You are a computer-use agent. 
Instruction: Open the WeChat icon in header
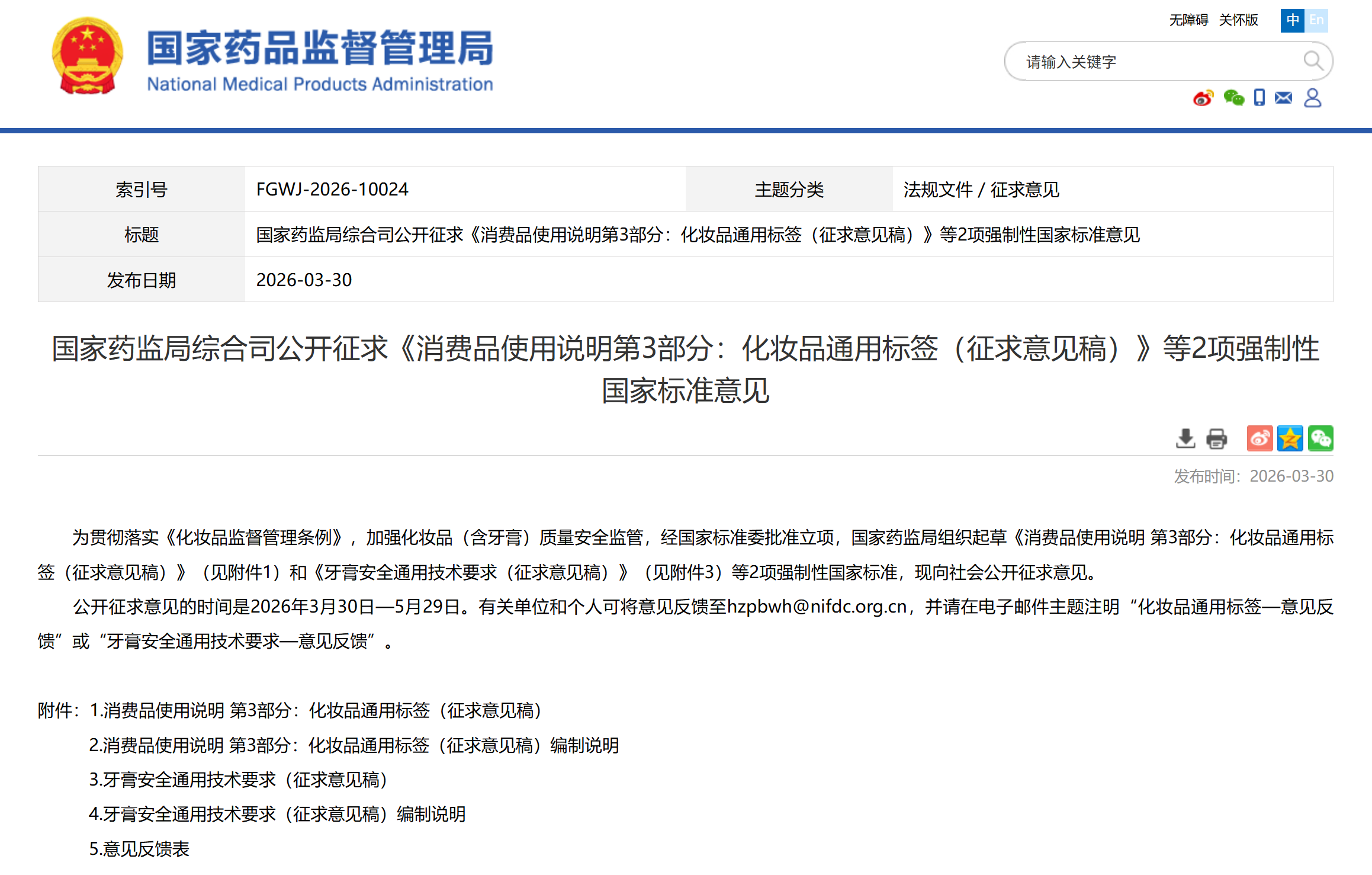coord(1233,98)
